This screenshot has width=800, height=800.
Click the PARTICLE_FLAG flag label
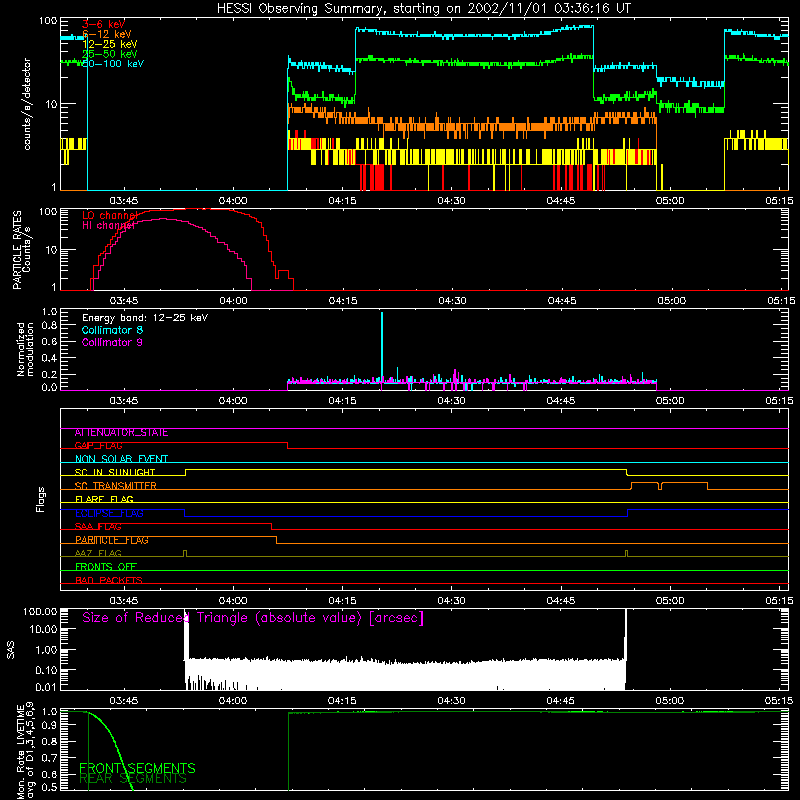point(112,540)
